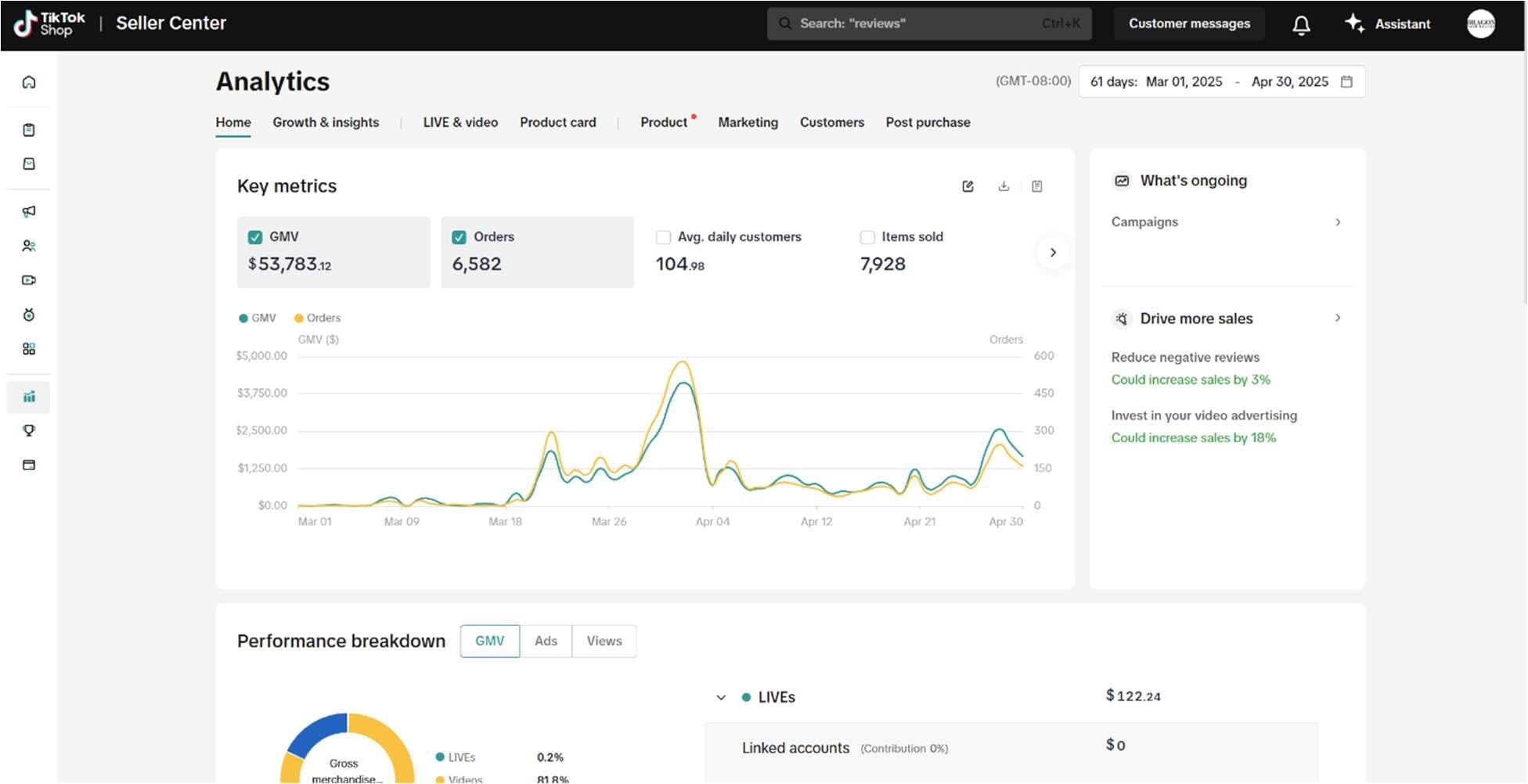Open the Product card tab
This screenshot has width=1528, height=784.
coord(558,122)
